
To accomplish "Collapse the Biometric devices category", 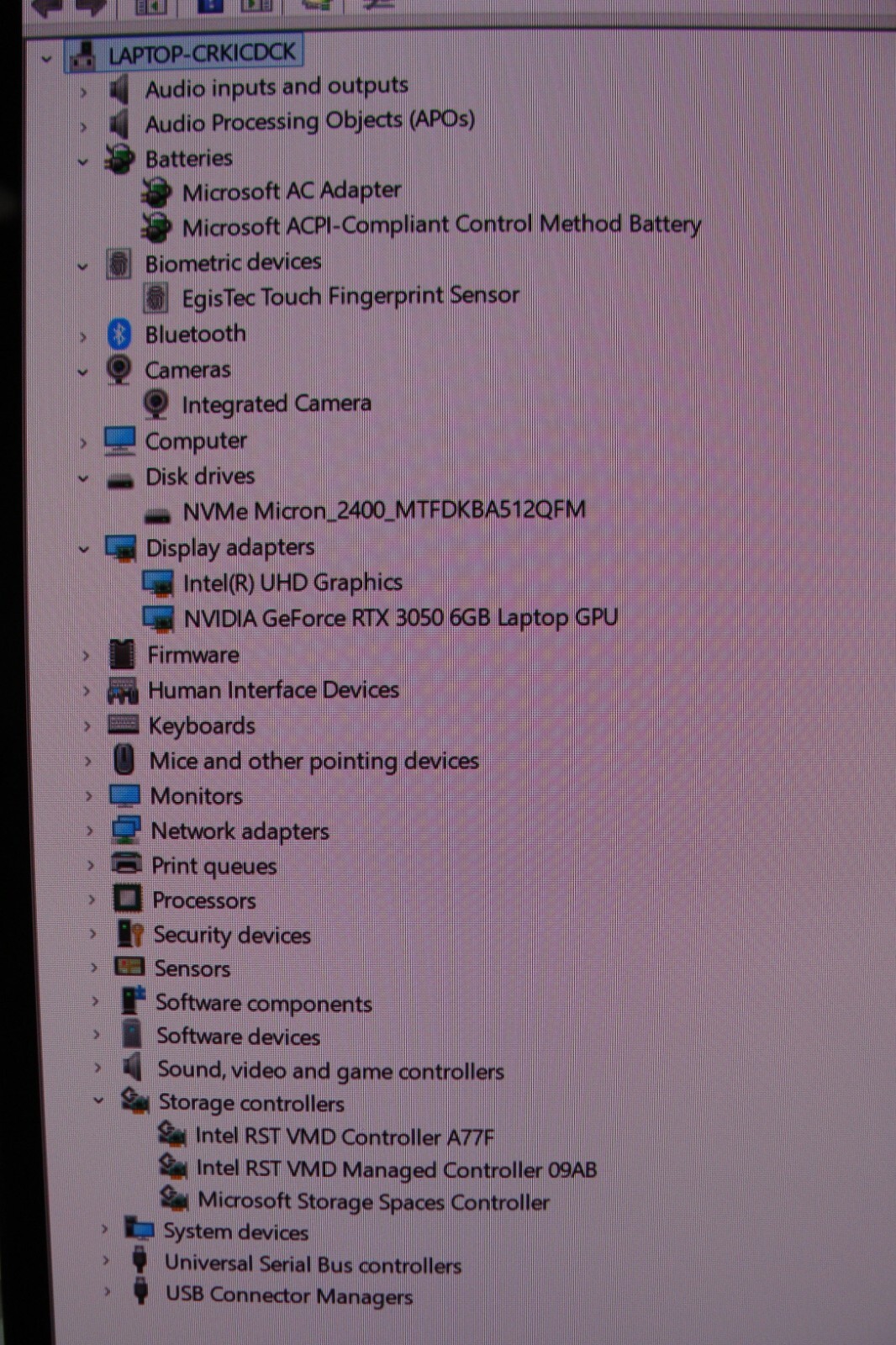I will [82, 266].
